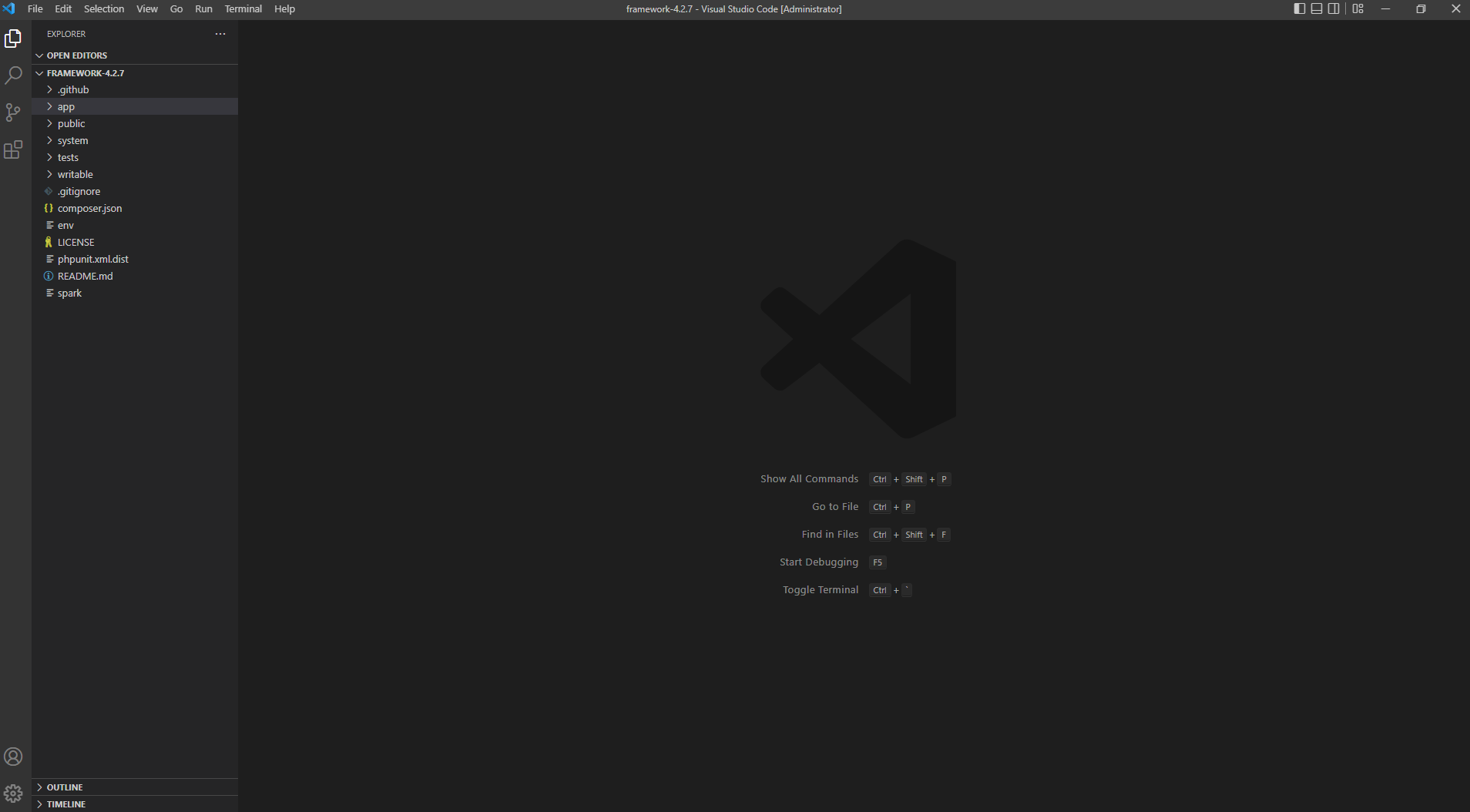Minimize the VS Code window
The height and width of the screenshot is (812, 1470).
click(1385, 8)
